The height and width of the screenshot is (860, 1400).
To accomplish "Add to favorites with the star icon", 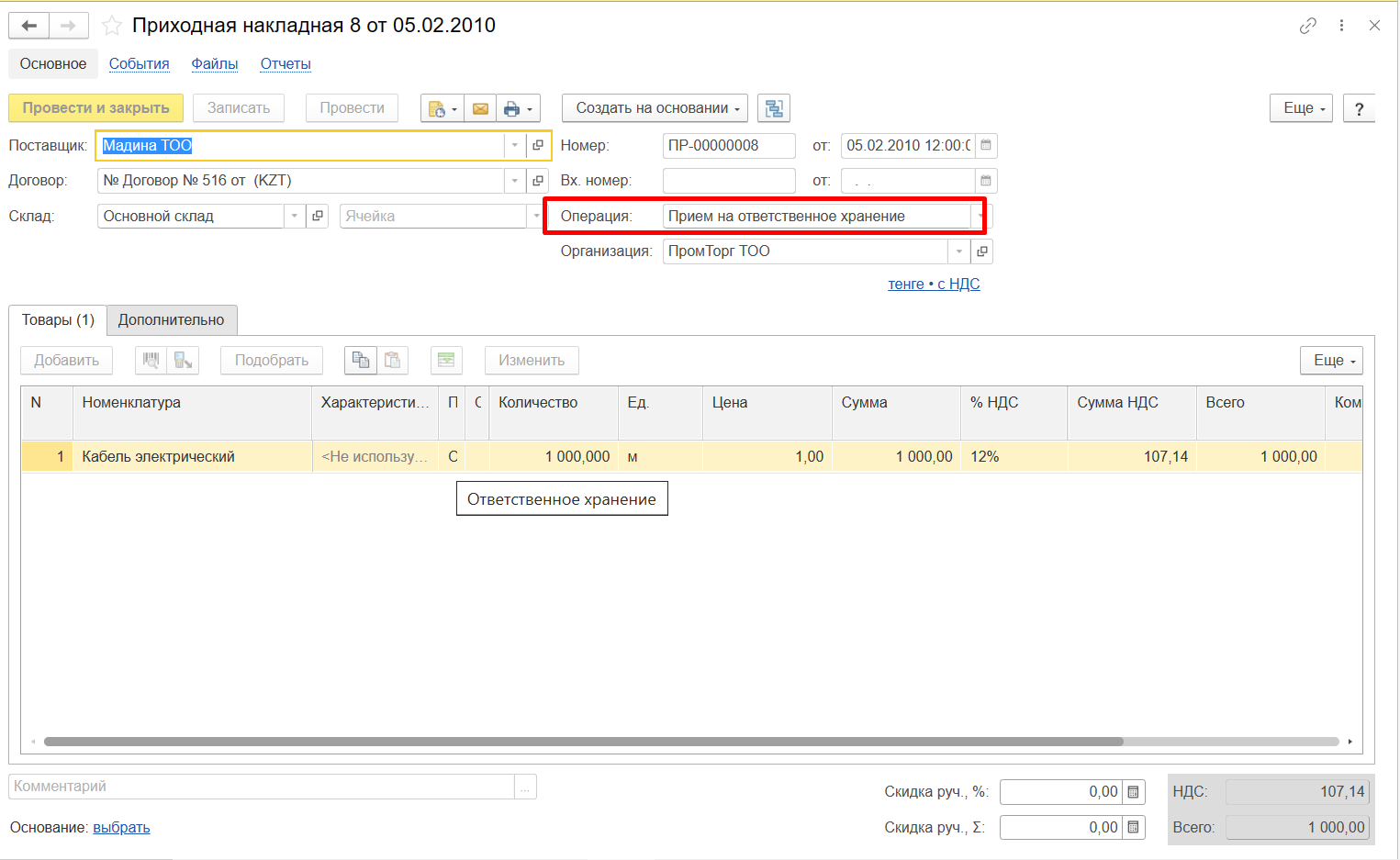I will point(112,26).
